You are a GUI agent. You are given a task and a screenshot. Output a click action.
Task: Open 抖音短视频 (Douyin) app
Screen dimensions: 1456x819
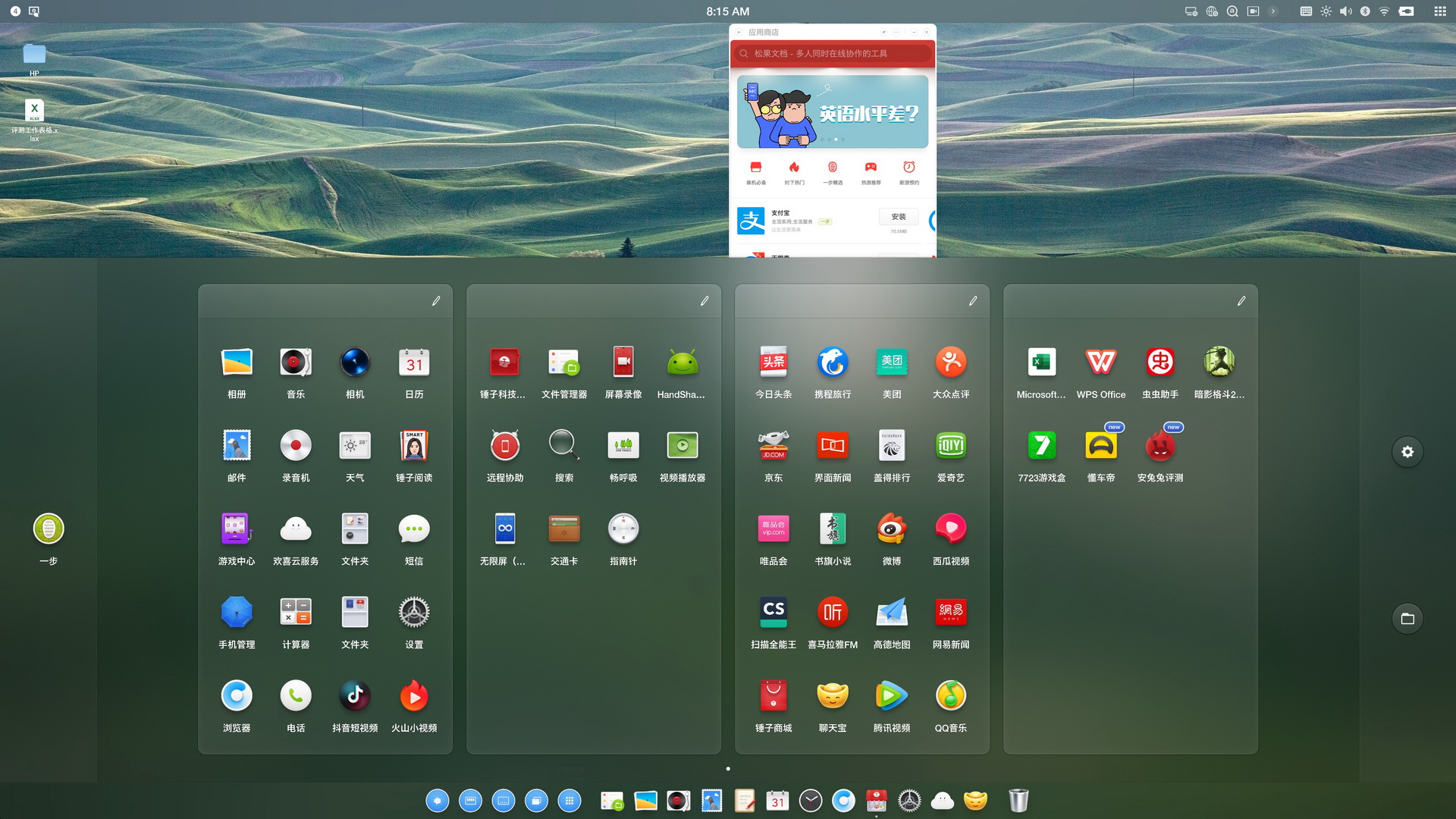click(x=354, y=696)
